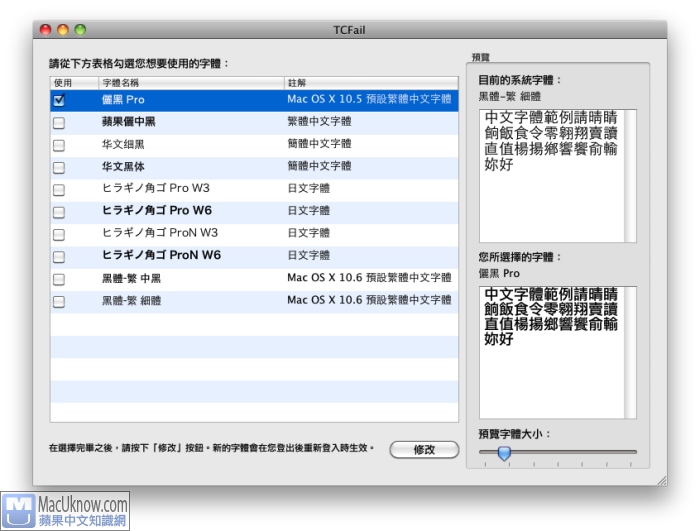Viewport: 700px width, 531px height.
Task: Check the 华文黑体 font option
Action: click(x=58, y=167)
